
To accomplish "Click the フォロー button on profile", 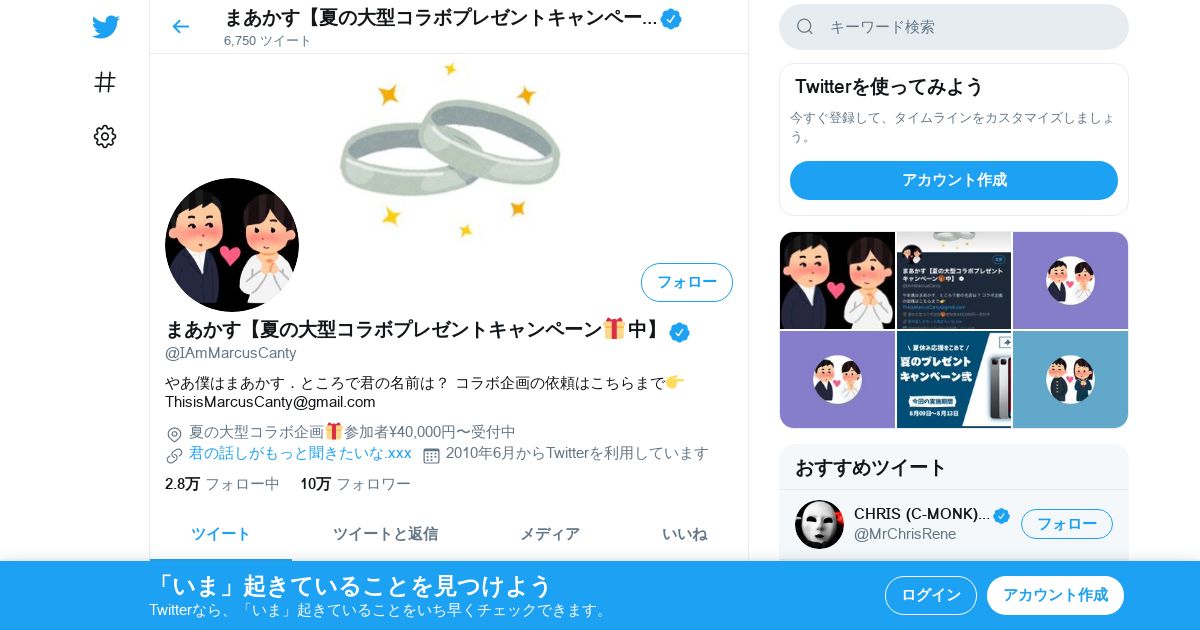I will pos(687,282).
